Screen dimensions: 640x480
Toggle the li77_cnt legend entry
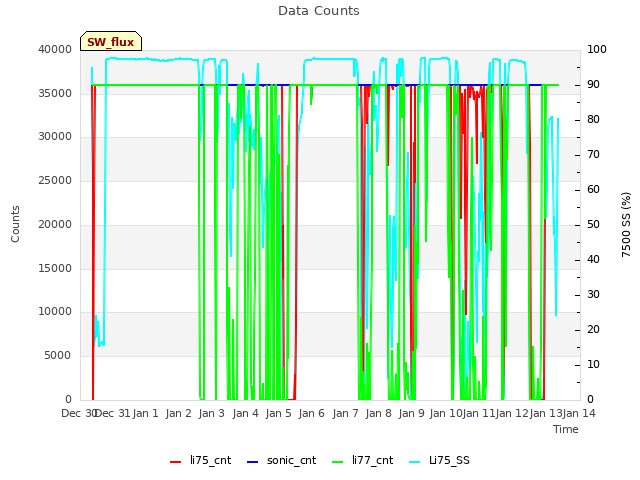click(362, 460)
